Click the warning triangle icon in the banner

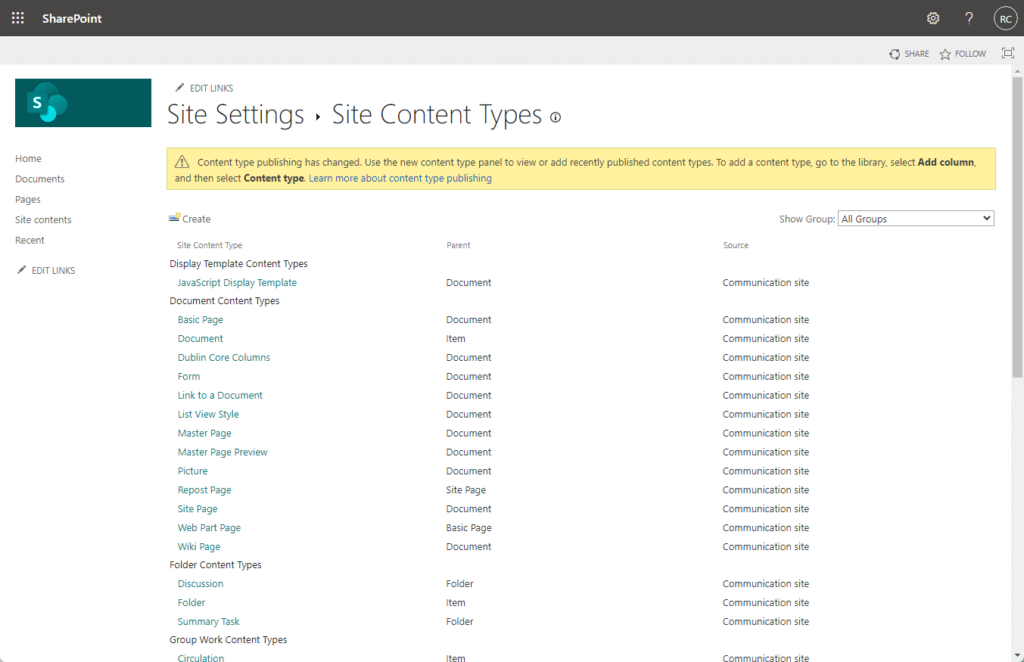(182, 162)
